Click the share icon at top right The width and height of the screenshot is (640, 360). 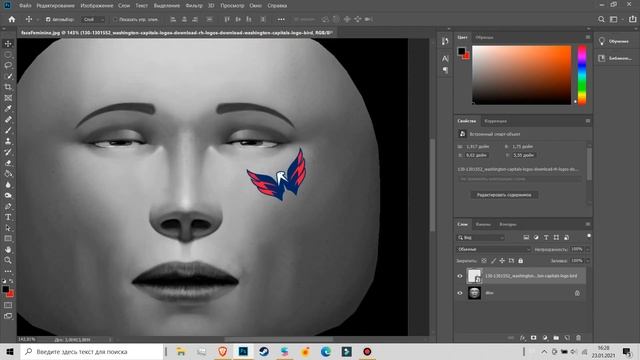click(632, 19)
